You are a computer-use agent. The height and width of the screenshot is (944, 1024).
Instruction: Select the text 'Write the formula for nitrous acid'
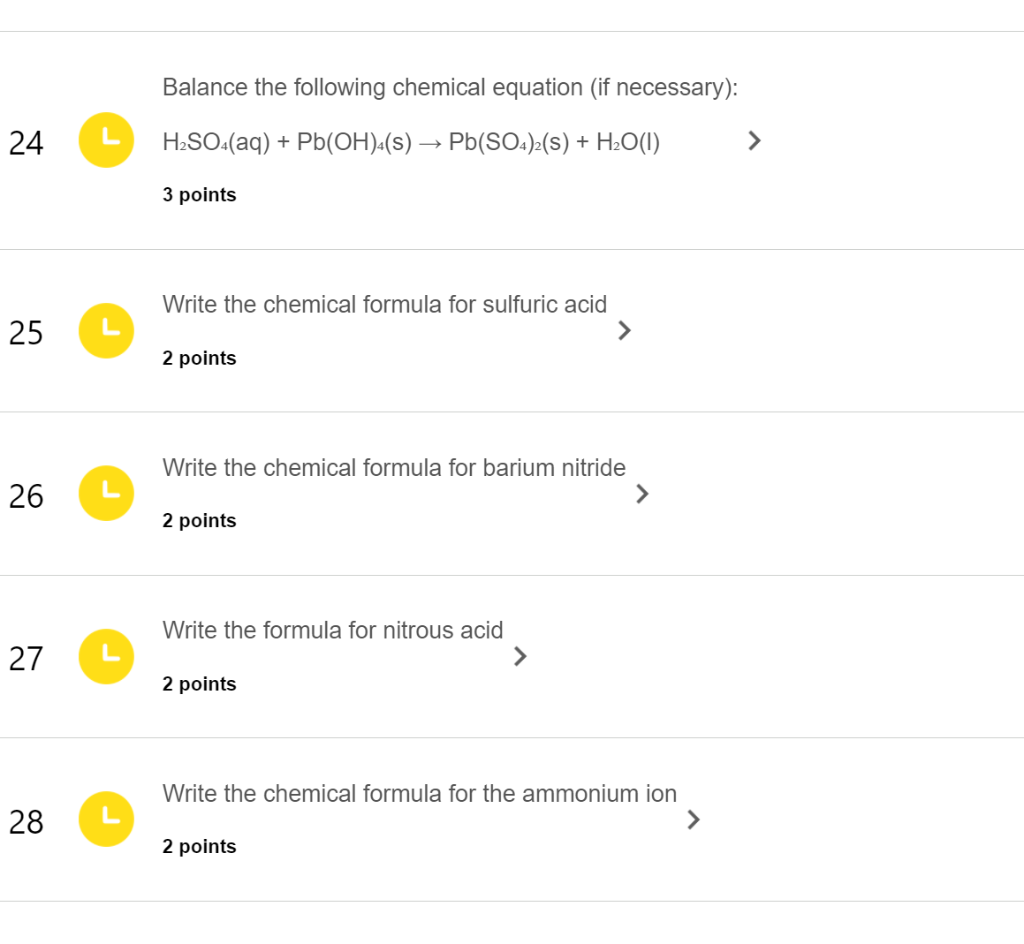333,630
